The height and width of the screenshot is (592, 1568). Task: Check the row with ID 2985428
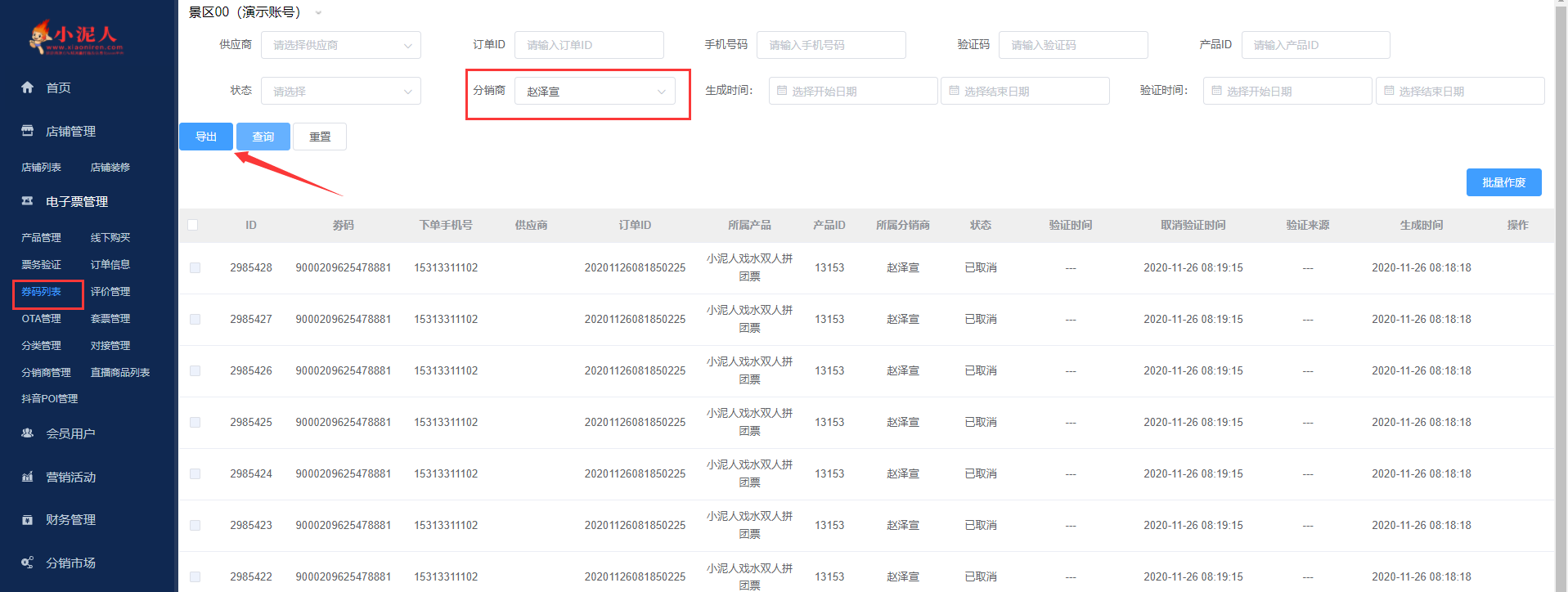click(195, 267)
